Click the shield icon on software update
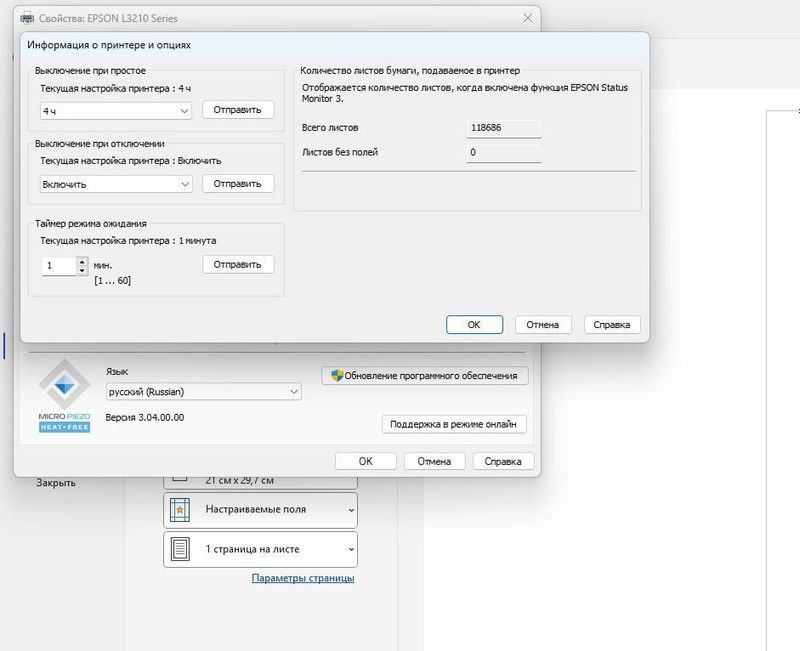This screenshot has height=651, width=800. (x=337, y=375)
